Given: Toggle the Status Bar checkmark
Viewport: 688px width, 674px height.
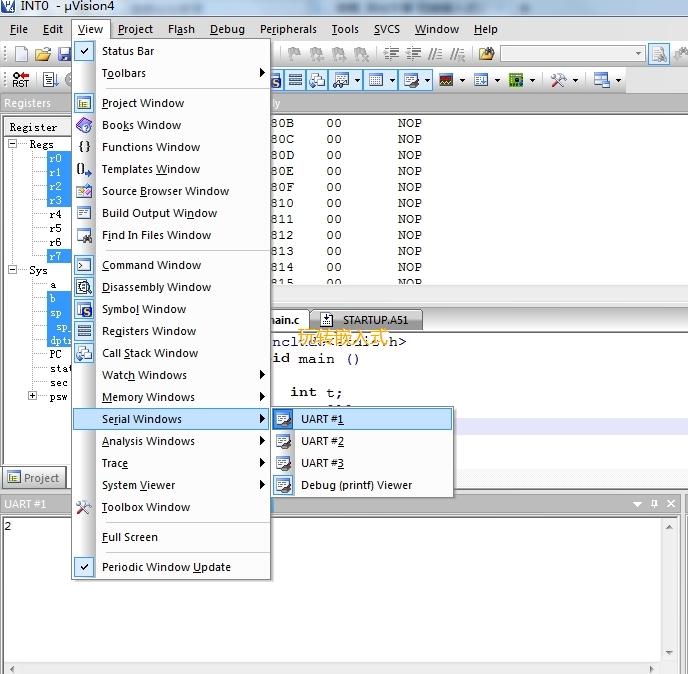Looking at the screenshot, I should point(84,51).
